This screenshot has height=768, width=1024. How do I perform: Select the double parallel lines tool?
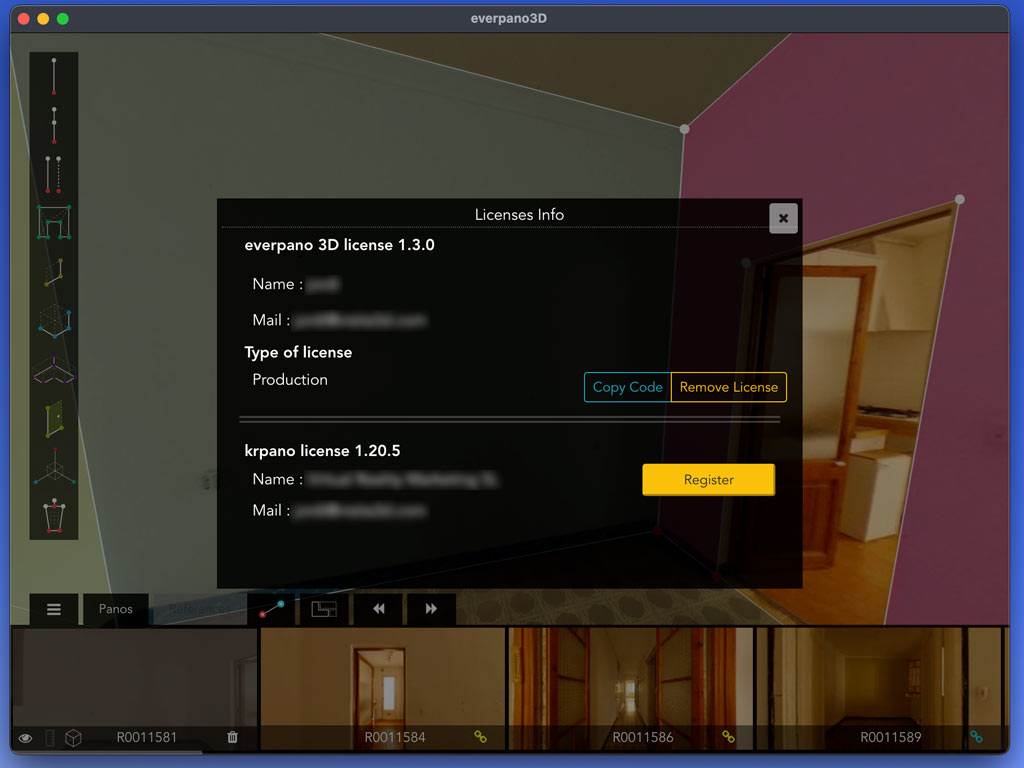(x=54, y=174)
